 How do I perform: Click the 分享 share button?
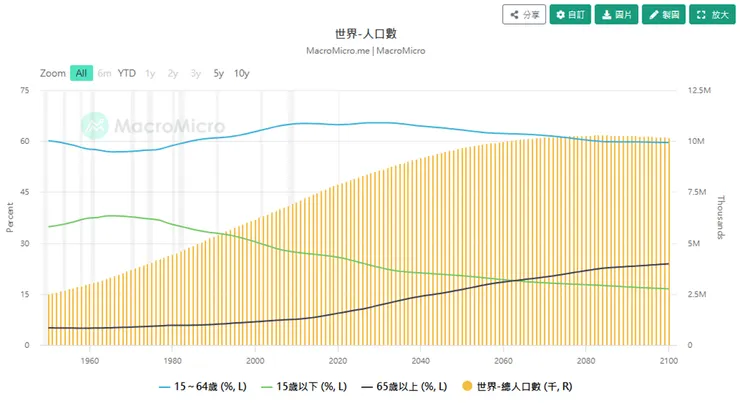tap(523, 15)
